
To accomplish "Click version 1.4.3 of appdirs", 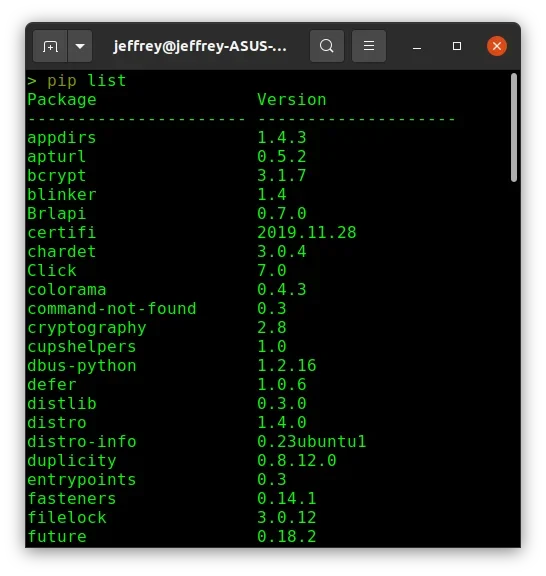I will click(x=281, y=138).
